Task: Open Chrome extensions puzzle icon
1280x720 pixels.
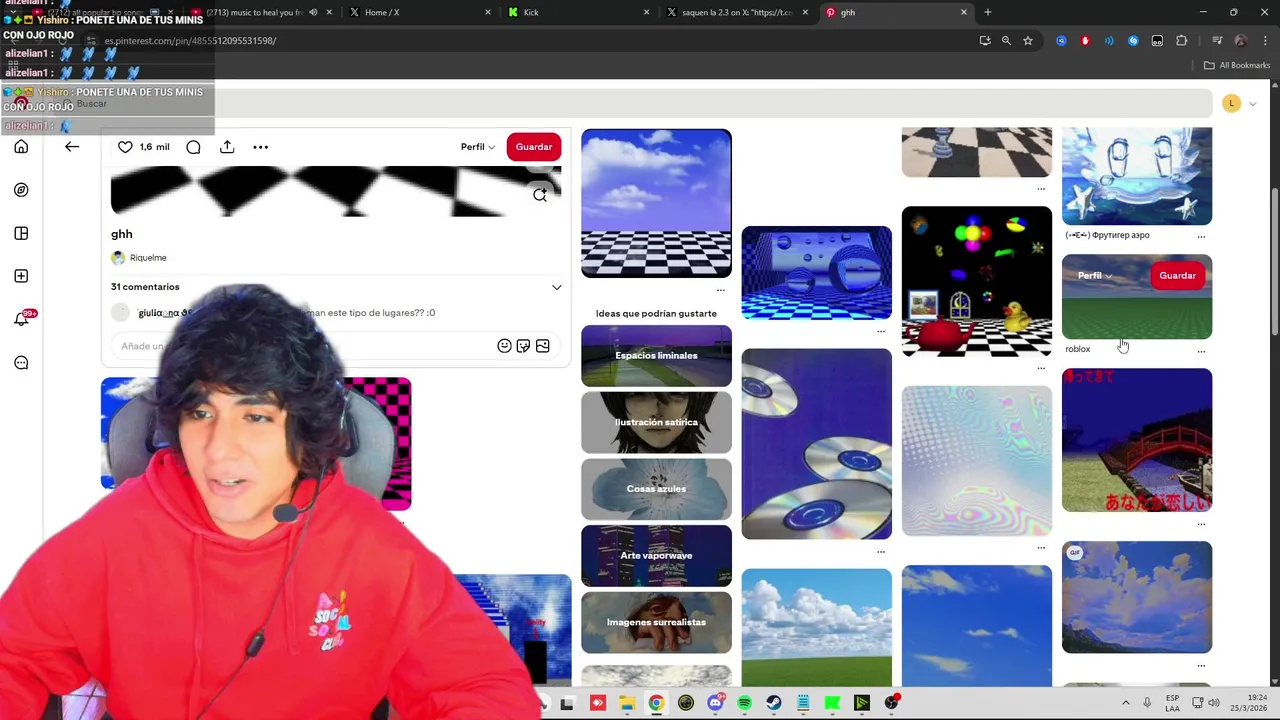Action: pos(1181,41)
